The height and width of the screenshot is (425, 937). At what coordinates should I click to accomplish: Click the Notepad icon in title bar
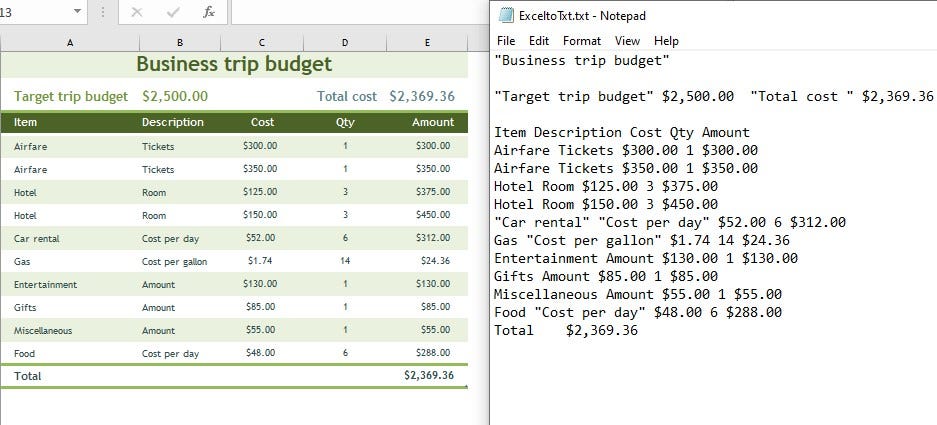[506, 15]
